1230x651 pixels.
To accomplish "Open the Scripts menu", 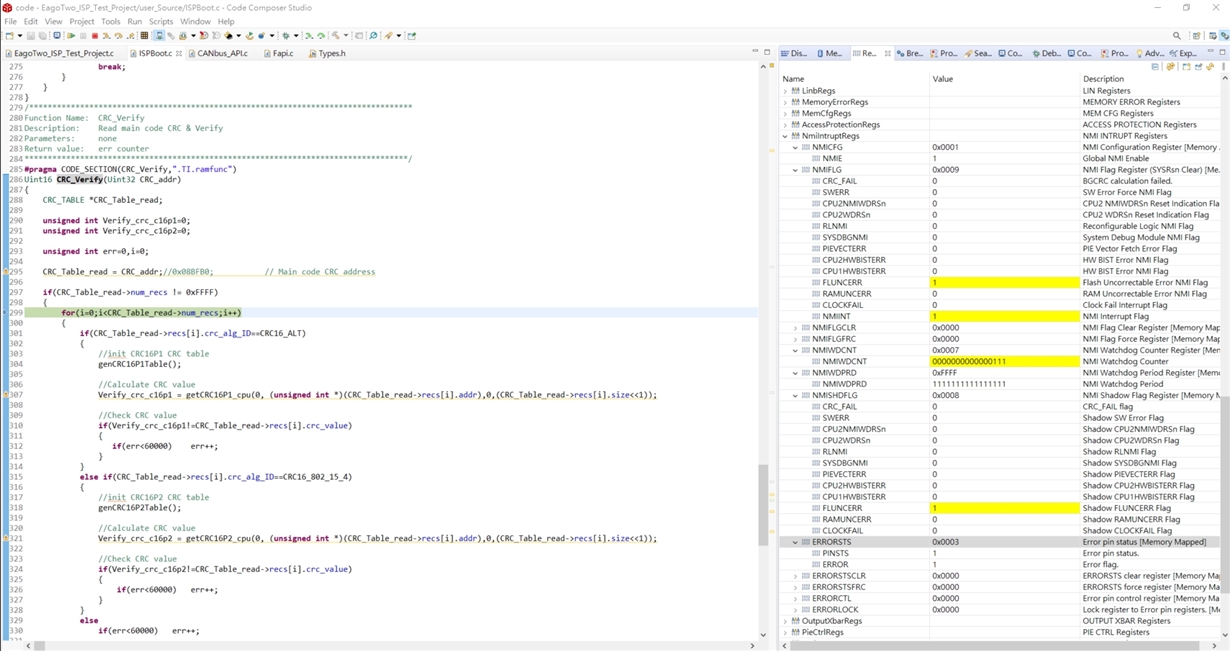I will (161, 21).
